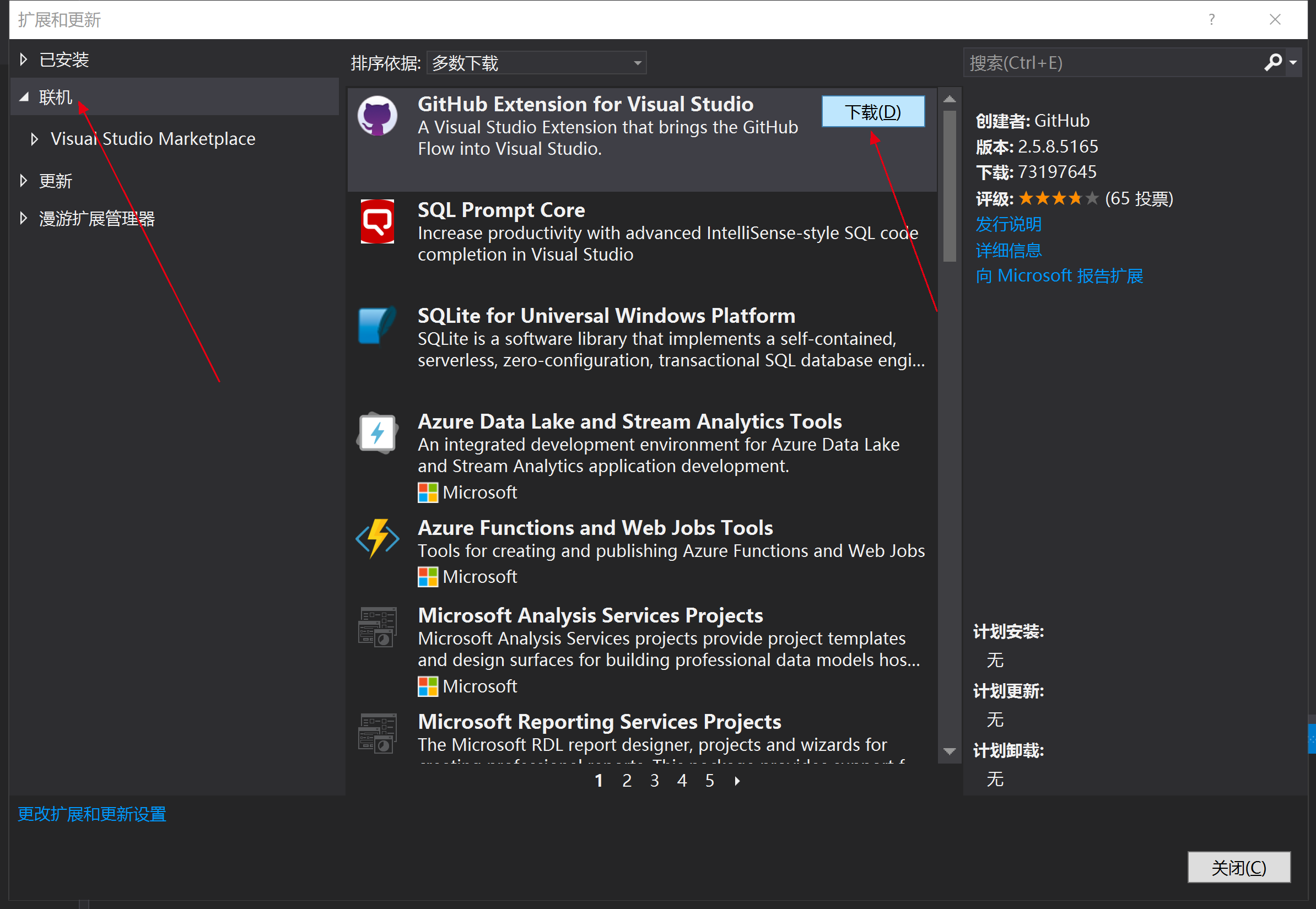Select SQLite for Universal Windows Platform title
Viewport: 1316px width, 909px height.
[x=607, y=316]
